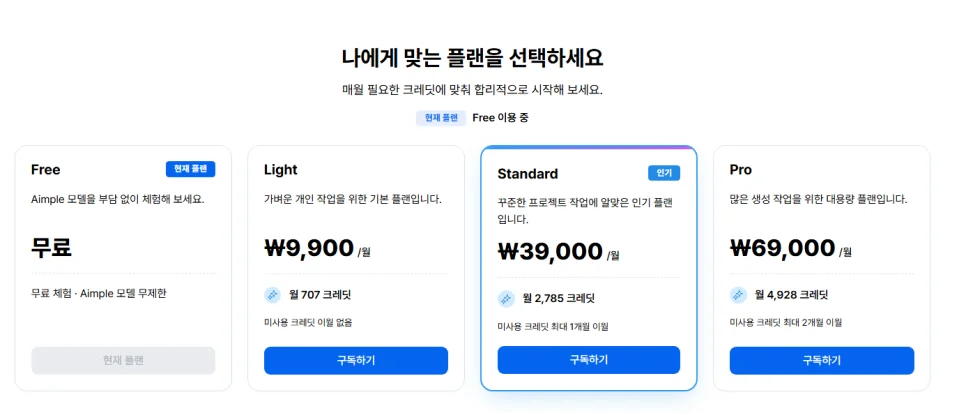Image resolution: width=966 pixels, height=413 pixels.
Task: Click the Free 이용 중 status text
Action: (500, 118)
